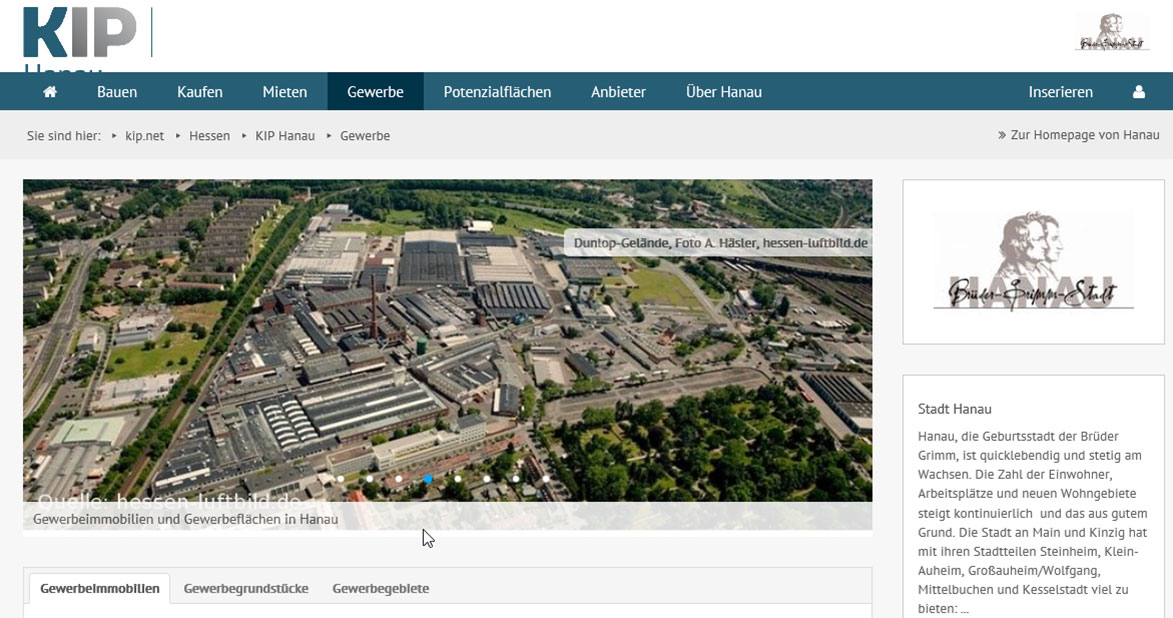This screenshot has width=1173, height=618.
Task: Switch to the Gewerbegebiete tab
Action: pyautogui.click(x=381, y=589)
